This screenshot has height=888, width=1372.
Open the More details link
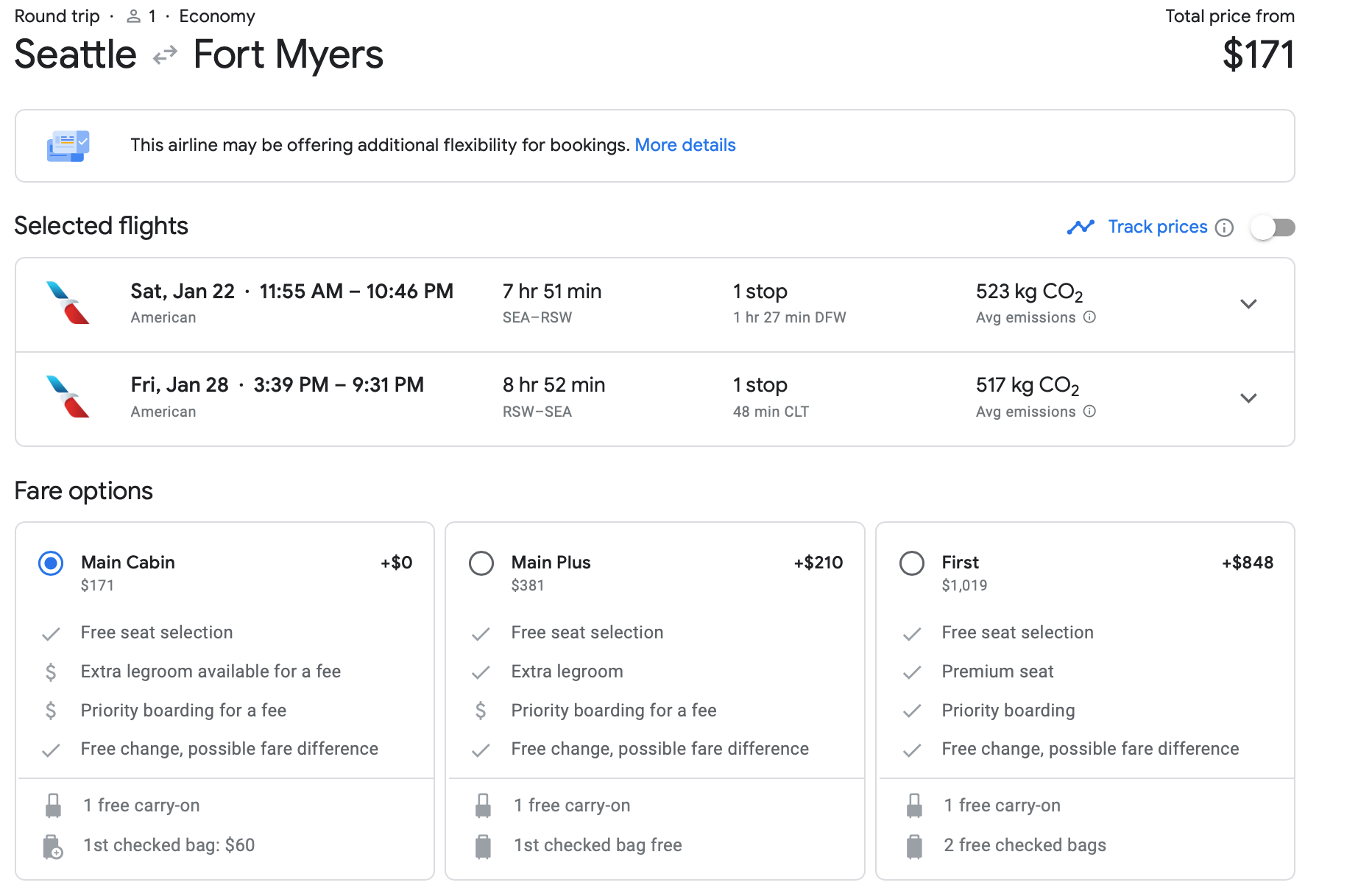click(685, 145)
